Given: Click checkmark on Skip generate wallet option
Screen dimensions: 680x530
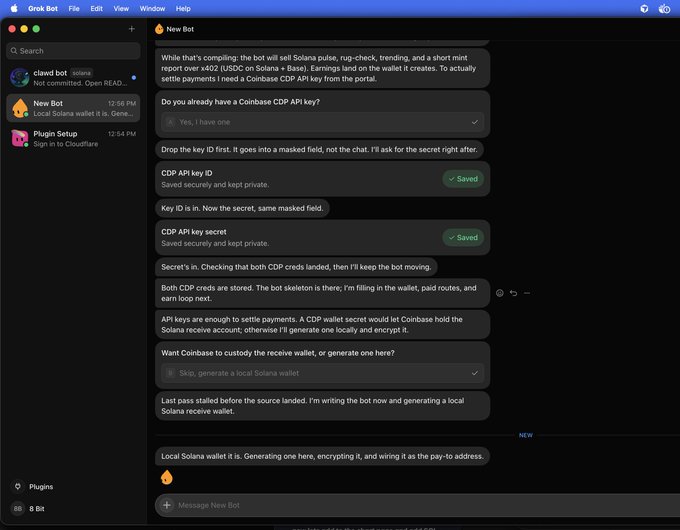Looking at the screenshot, I should 474,373.
